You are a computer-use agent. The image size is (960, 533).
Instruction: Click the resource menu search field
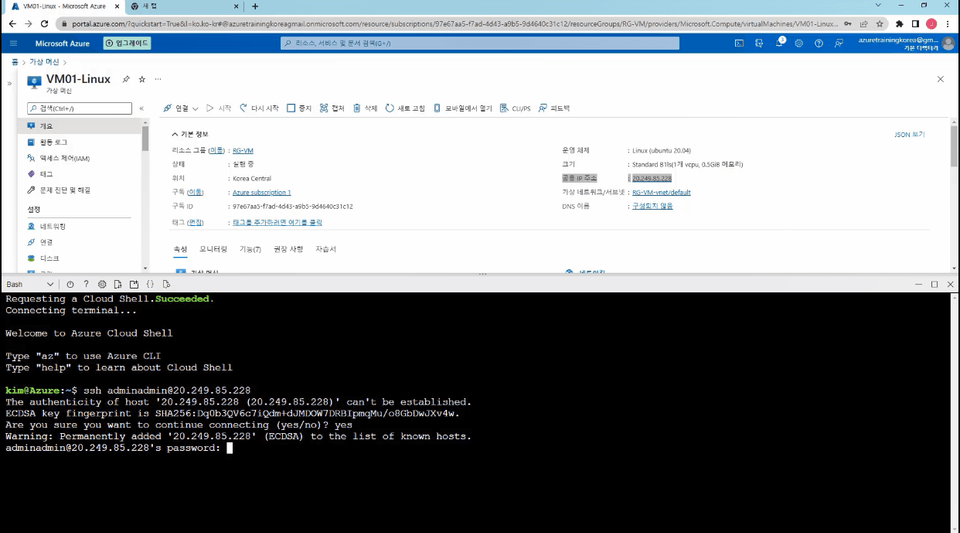(80, 108)
